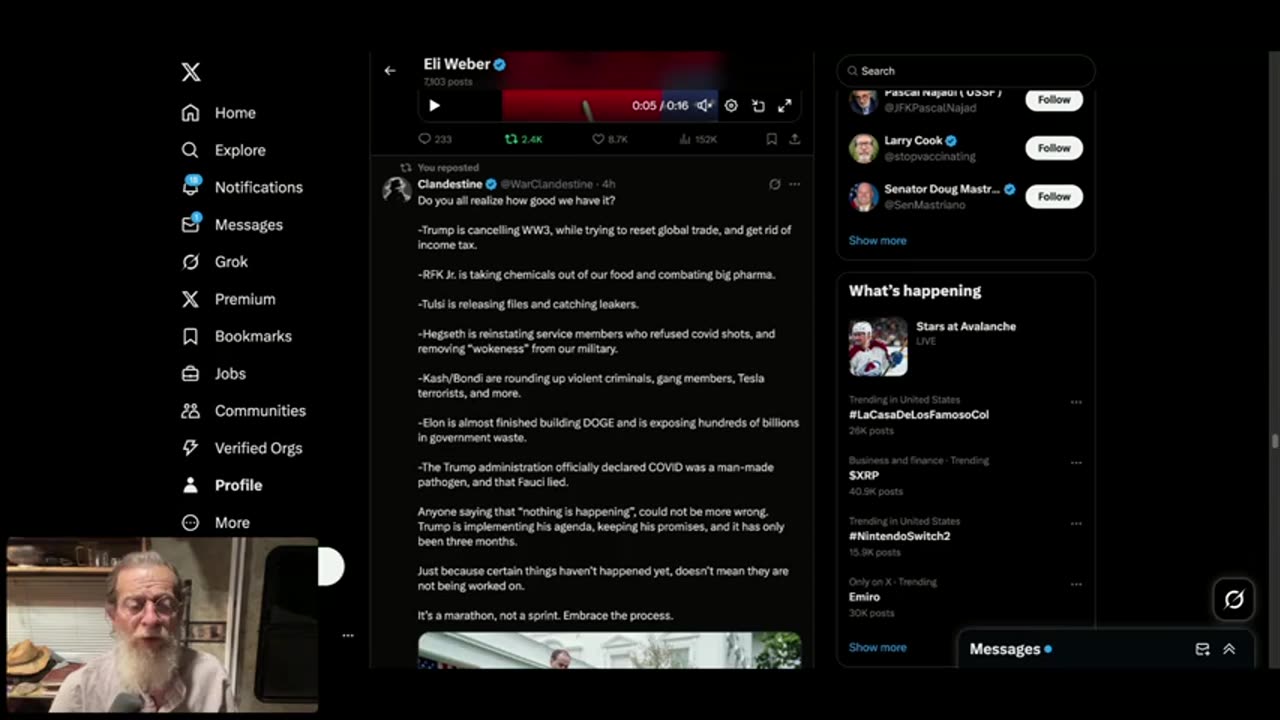Open Stars at Avalanche live event
This screenshot has width=1280, height=720.
pyautogui.click(x=966, y=347)
